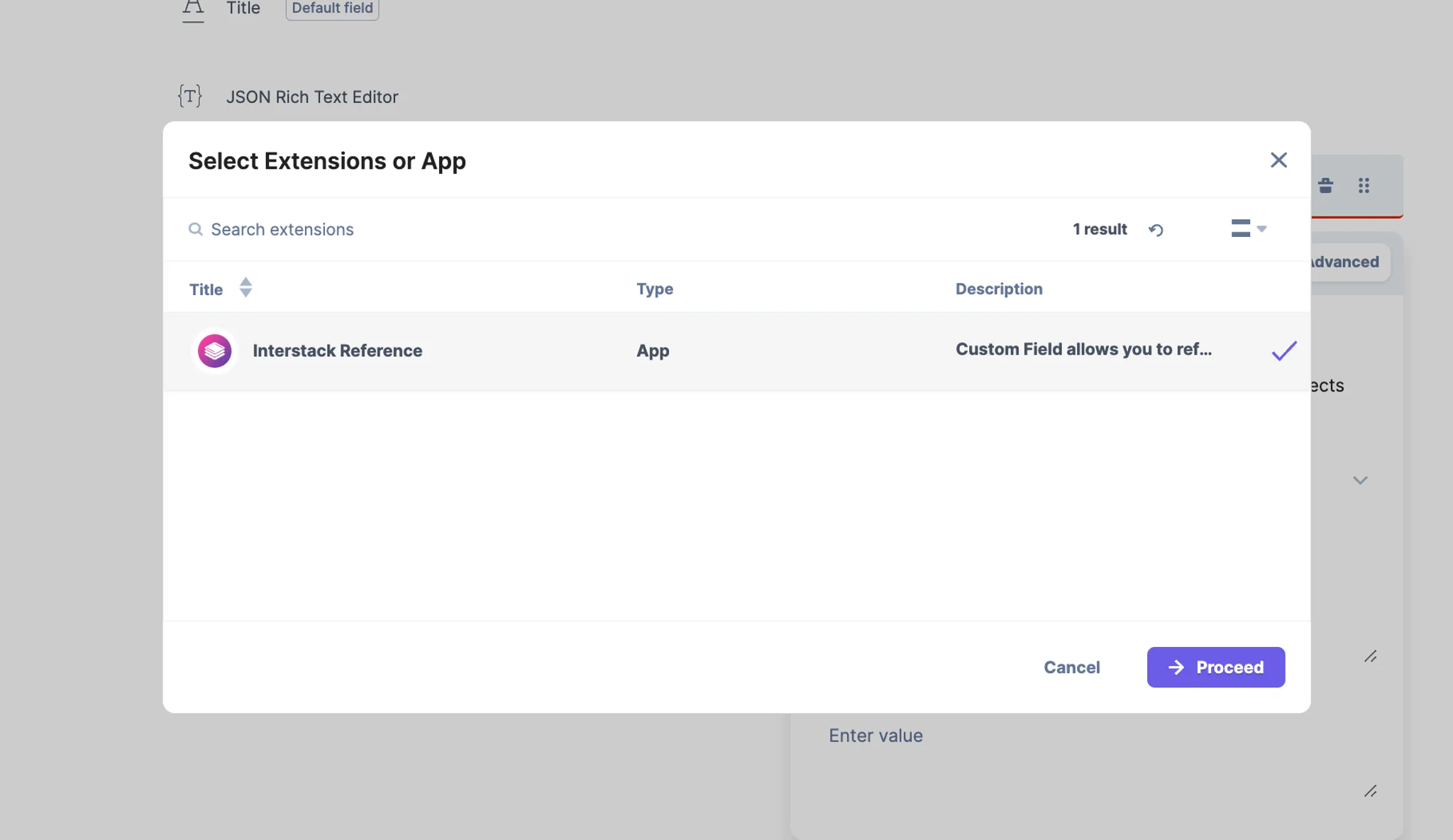Select the Interstack Reference app logo
Viewport: 1453px width, 840px height.
[214, 350]
